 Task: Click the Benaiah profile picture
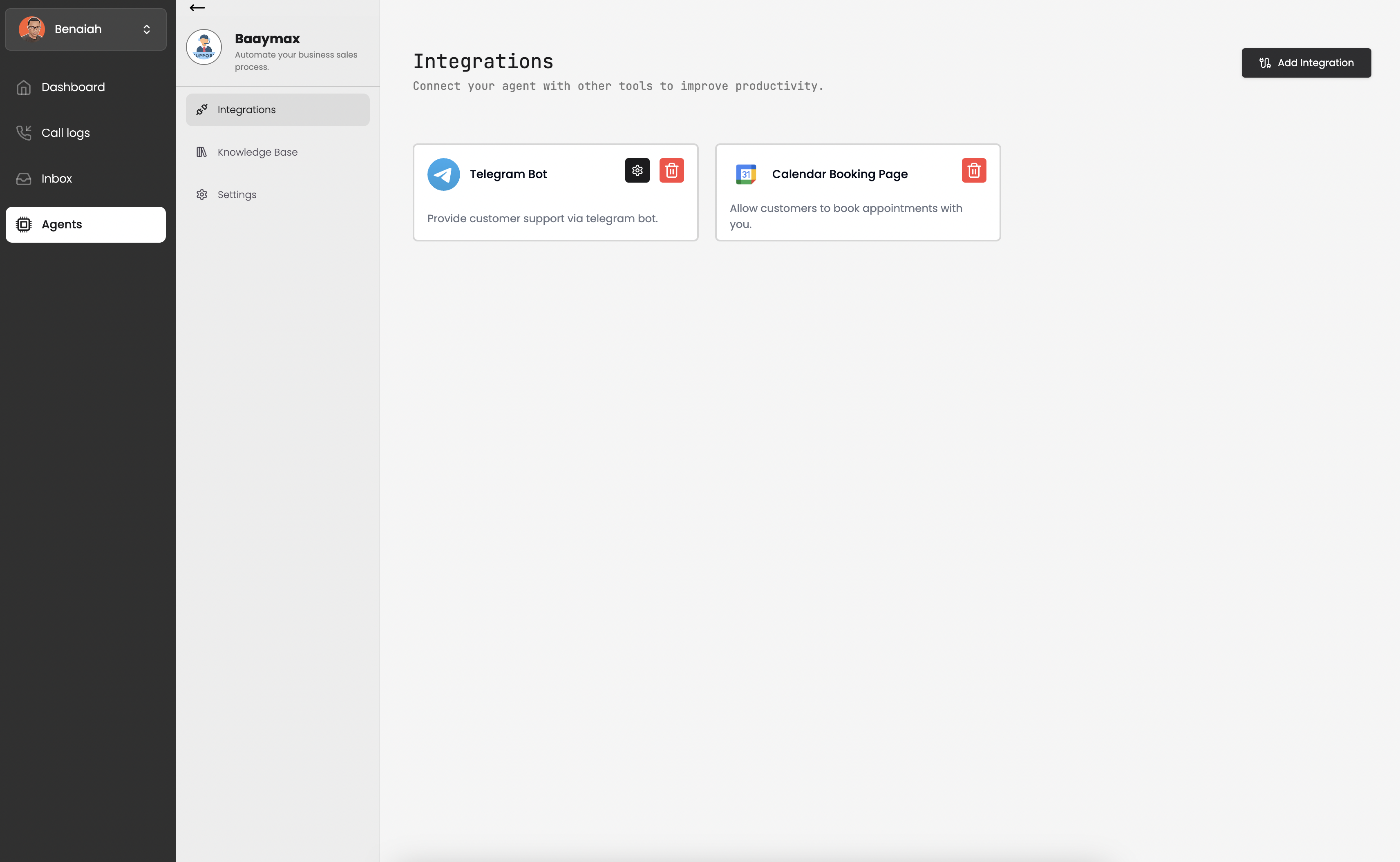coord(32,29)
